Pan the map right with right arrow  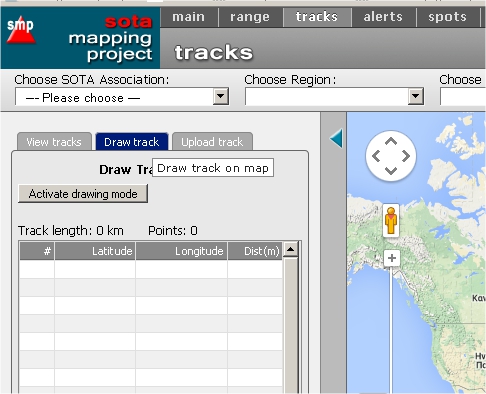click(x=406, y=156)
